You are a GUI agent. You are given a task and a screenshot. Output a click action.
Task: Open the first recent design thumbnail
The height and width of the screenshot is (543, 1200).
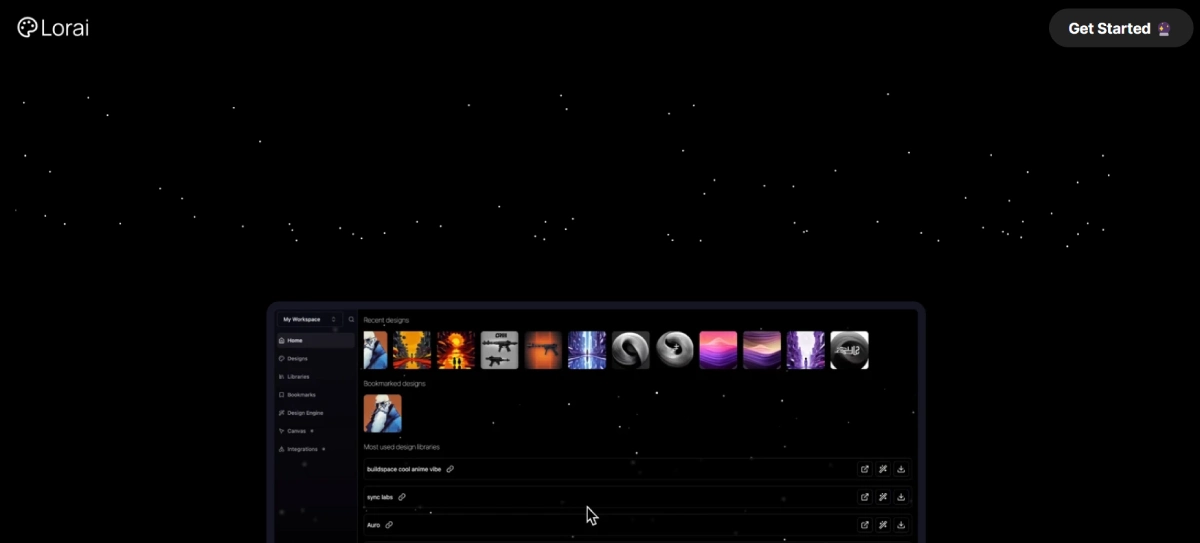click(x=375, y=350)
